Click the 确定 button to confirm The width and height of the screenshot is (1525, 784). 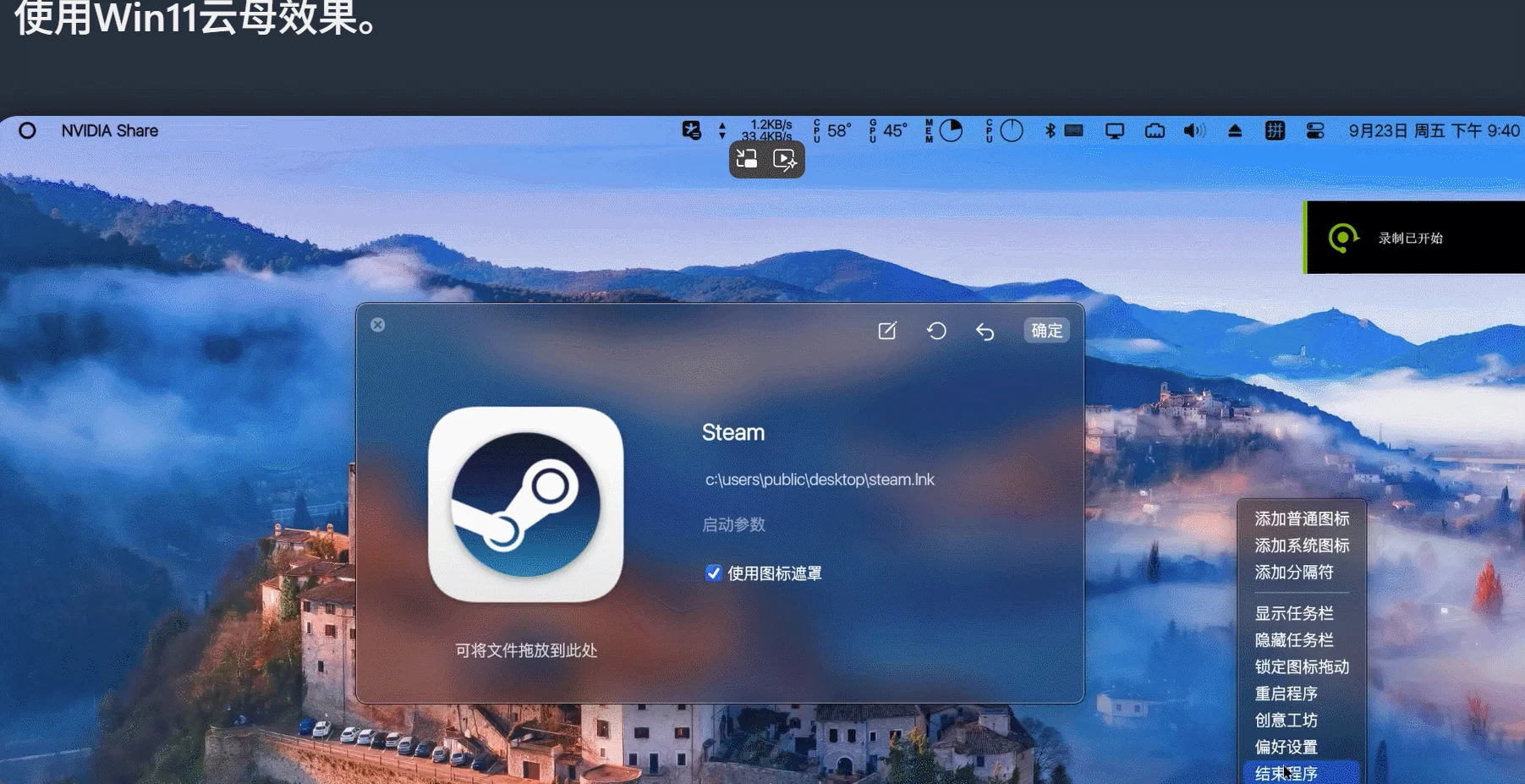coord(1046,331)
